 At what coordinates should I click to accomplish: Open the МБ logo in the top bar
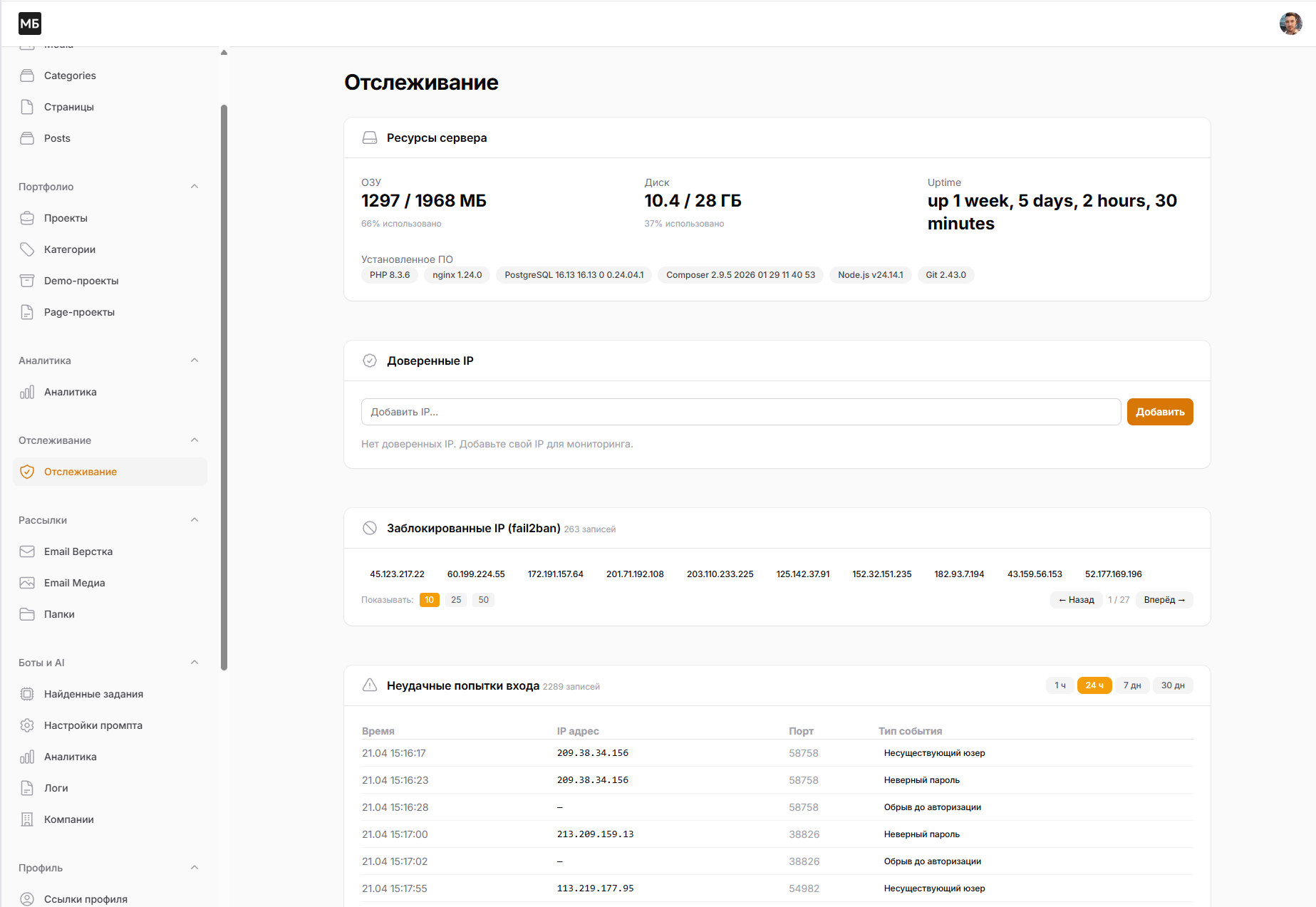point(29,23)
